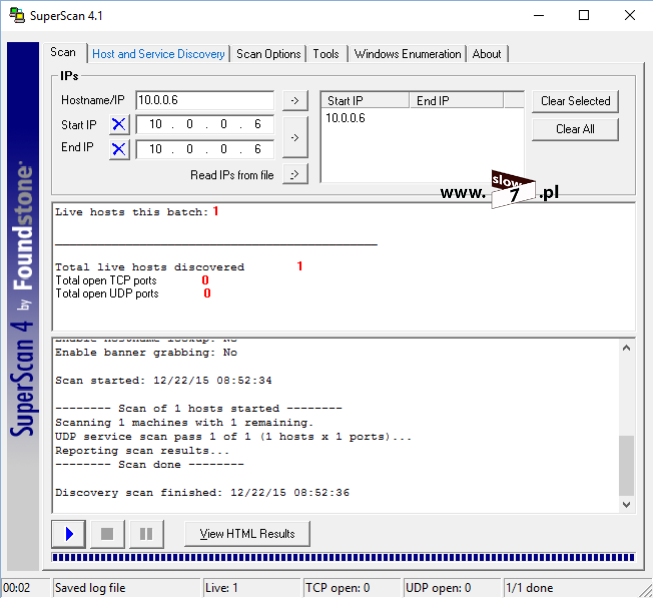Image resolution: width=653 pixels, height=598 pixels.
Task: Stop the scan with the square button
Action: 107,533
